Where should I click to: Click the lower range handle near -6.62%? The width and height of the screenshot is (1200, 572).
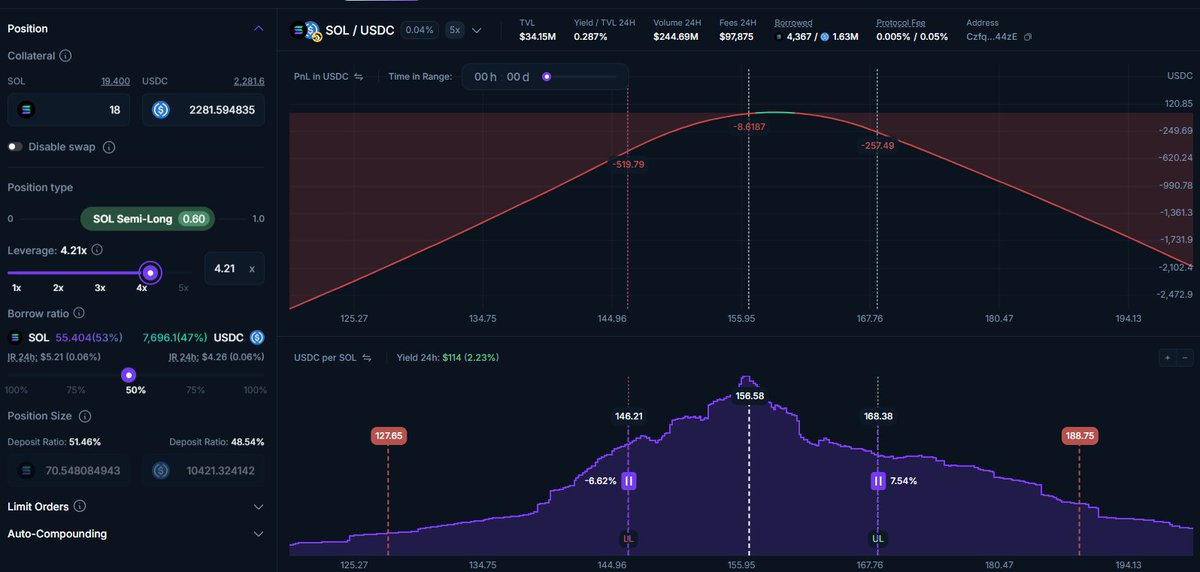pyautogui.click(x=629, y=481)
